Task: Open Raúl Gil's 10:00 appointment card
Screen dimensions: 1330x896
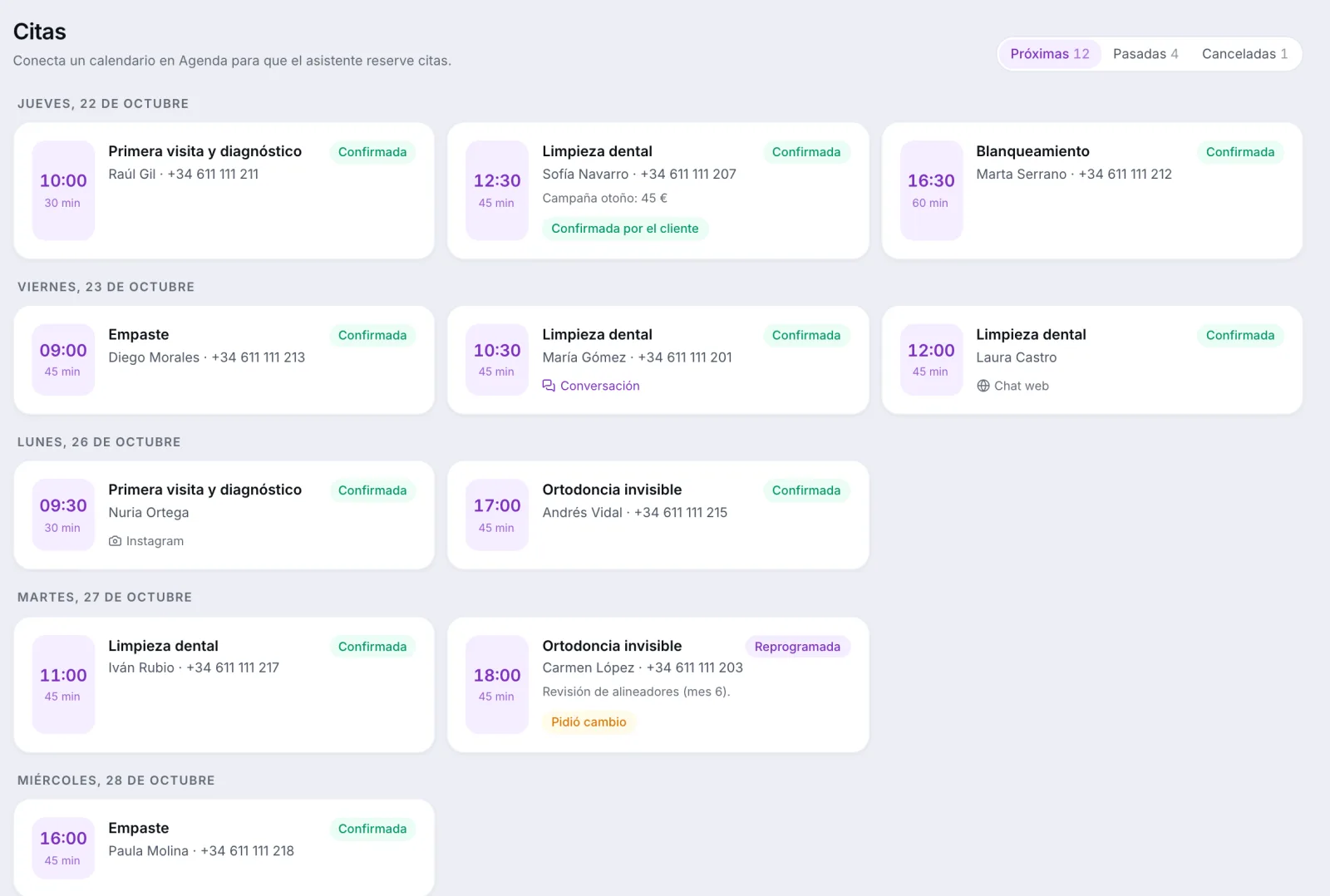Action: [224, 190]
